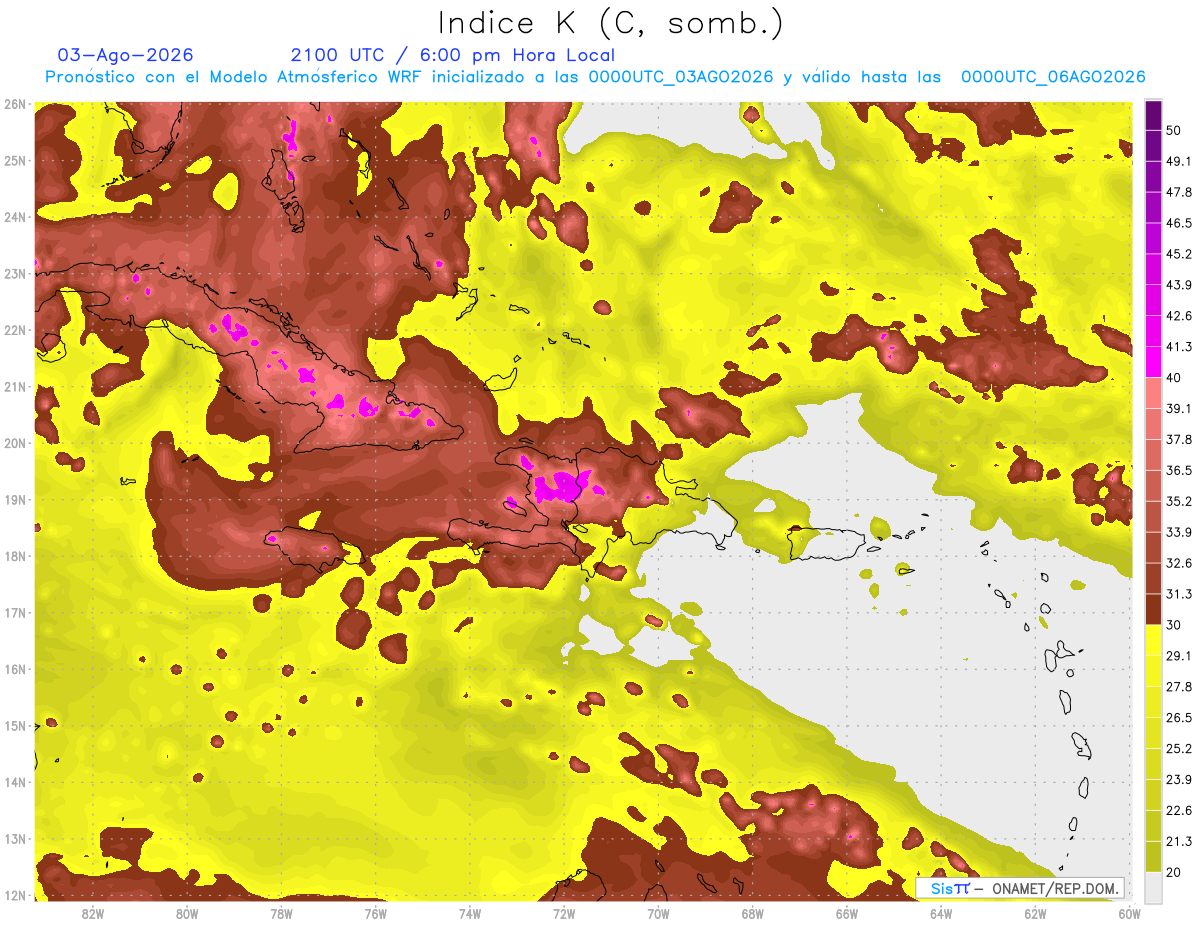Viewport: 1200px width, 927px height.
Task: Click the "ONAMET/REP.DOM." credit label
Action: click(1053, 888)
